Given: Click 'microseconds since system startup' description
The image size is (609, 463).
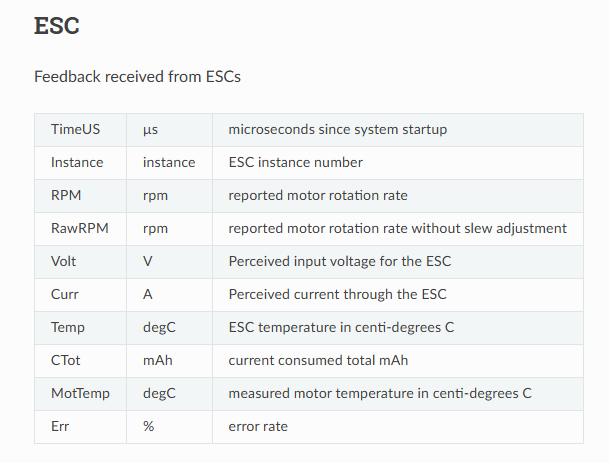Looking at the screenshot, I should 338,129.
